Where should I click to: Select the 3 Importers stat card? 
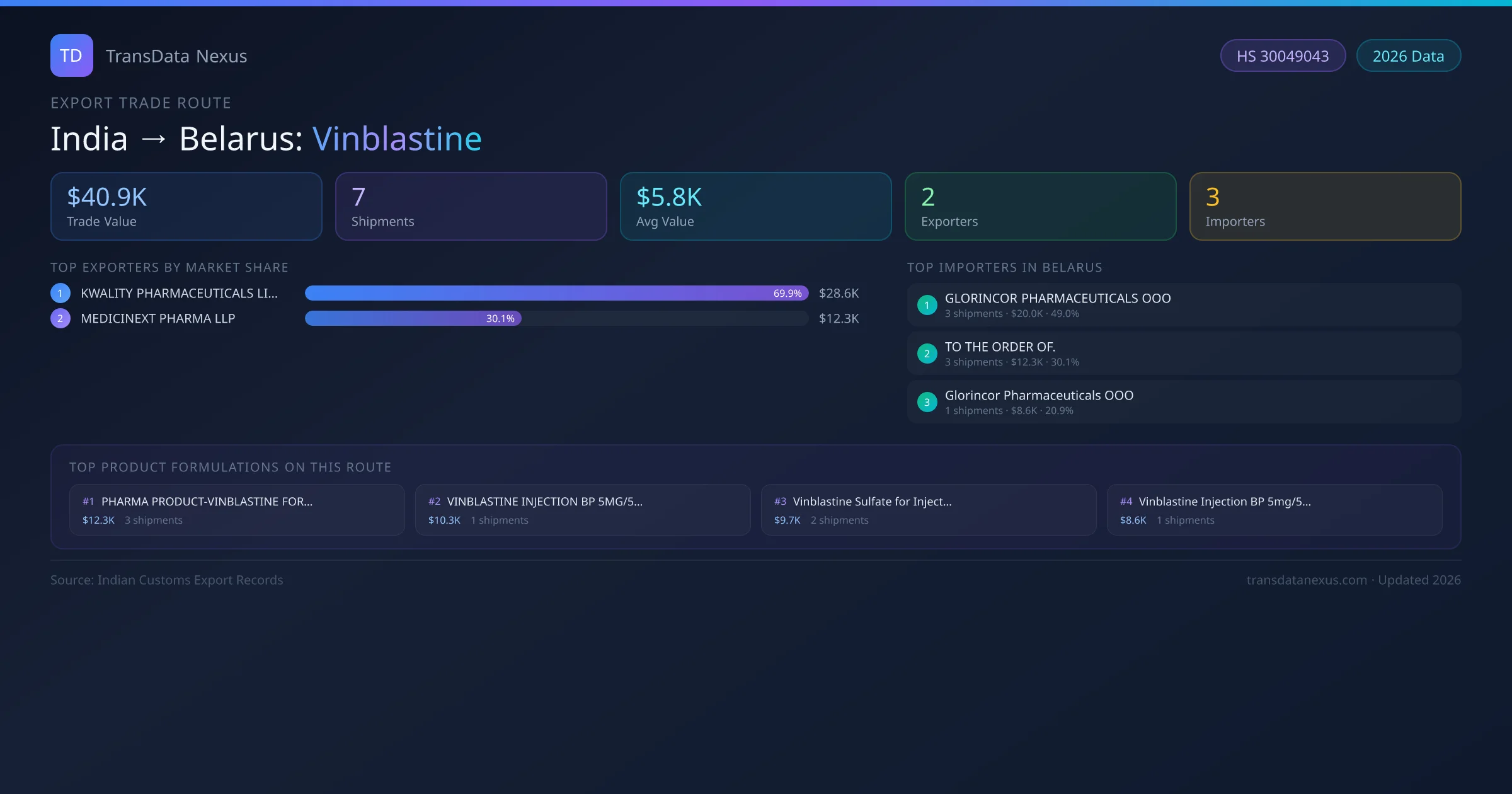1325,206
